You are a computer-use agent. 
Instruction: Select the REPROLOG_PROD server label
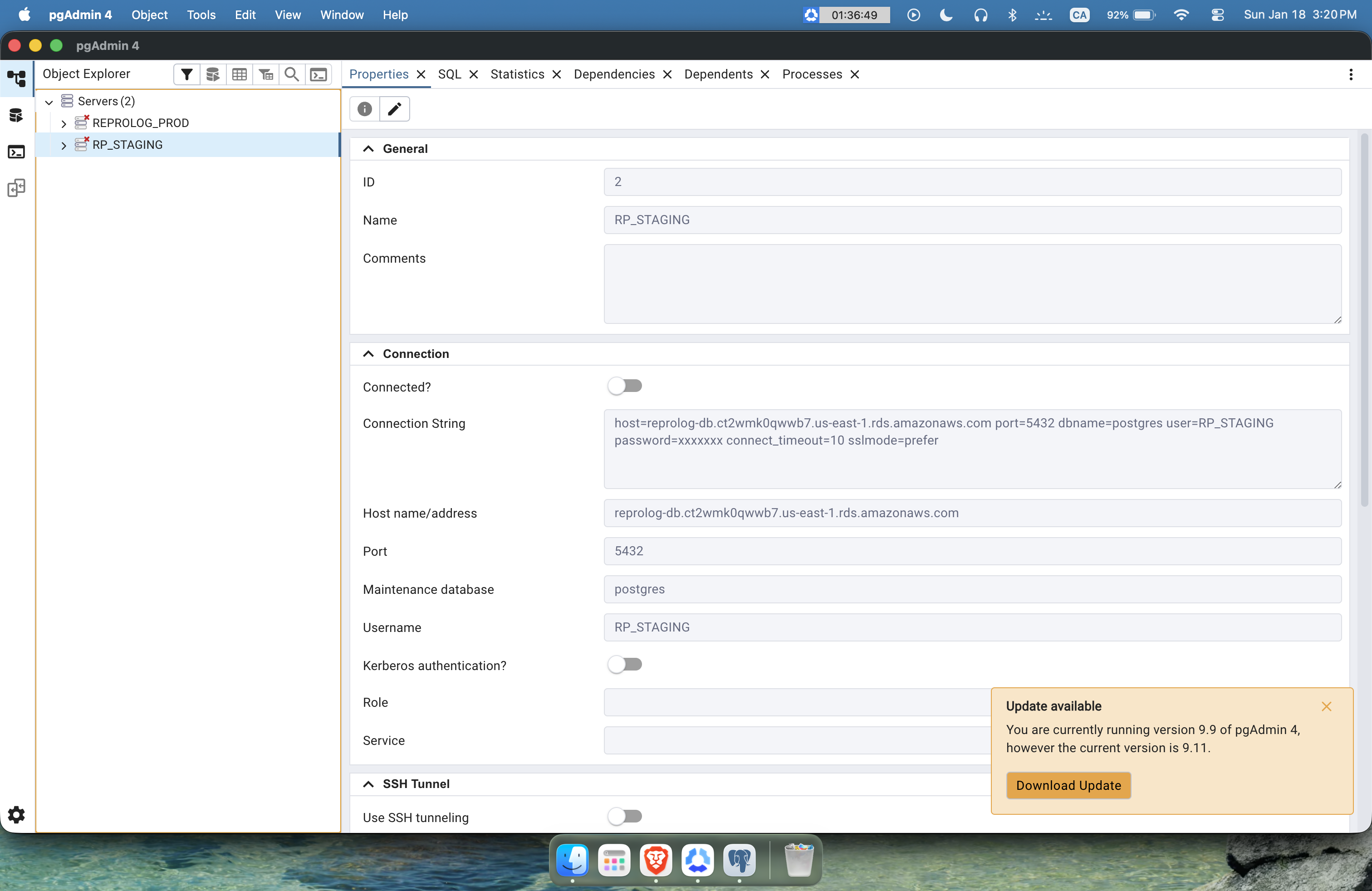[x=141, y=123]
